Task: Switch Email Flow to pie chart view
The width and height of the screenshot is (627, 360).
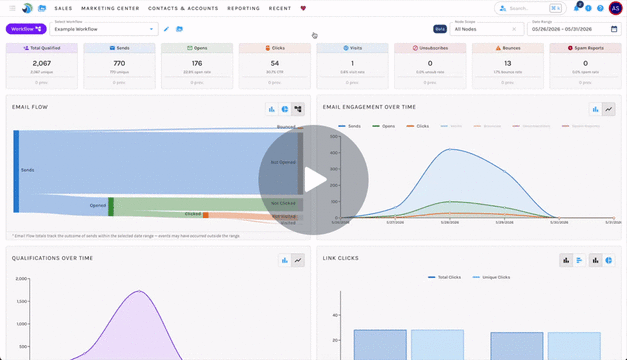Action: coord(285,109)
